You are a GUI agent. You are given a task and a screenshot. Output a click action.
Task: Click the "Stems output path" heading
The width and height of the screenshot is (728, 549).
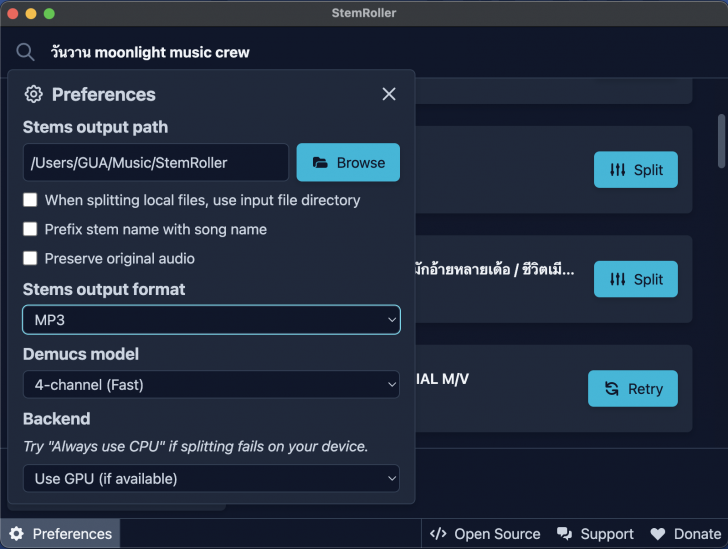click(x=95, y=127)
